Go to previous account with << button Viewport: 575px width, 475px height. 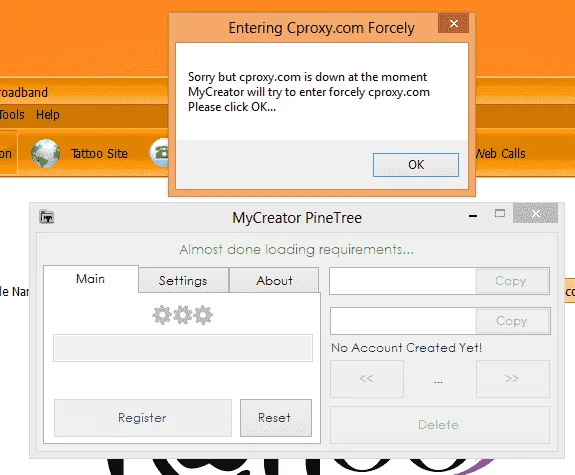367,379
